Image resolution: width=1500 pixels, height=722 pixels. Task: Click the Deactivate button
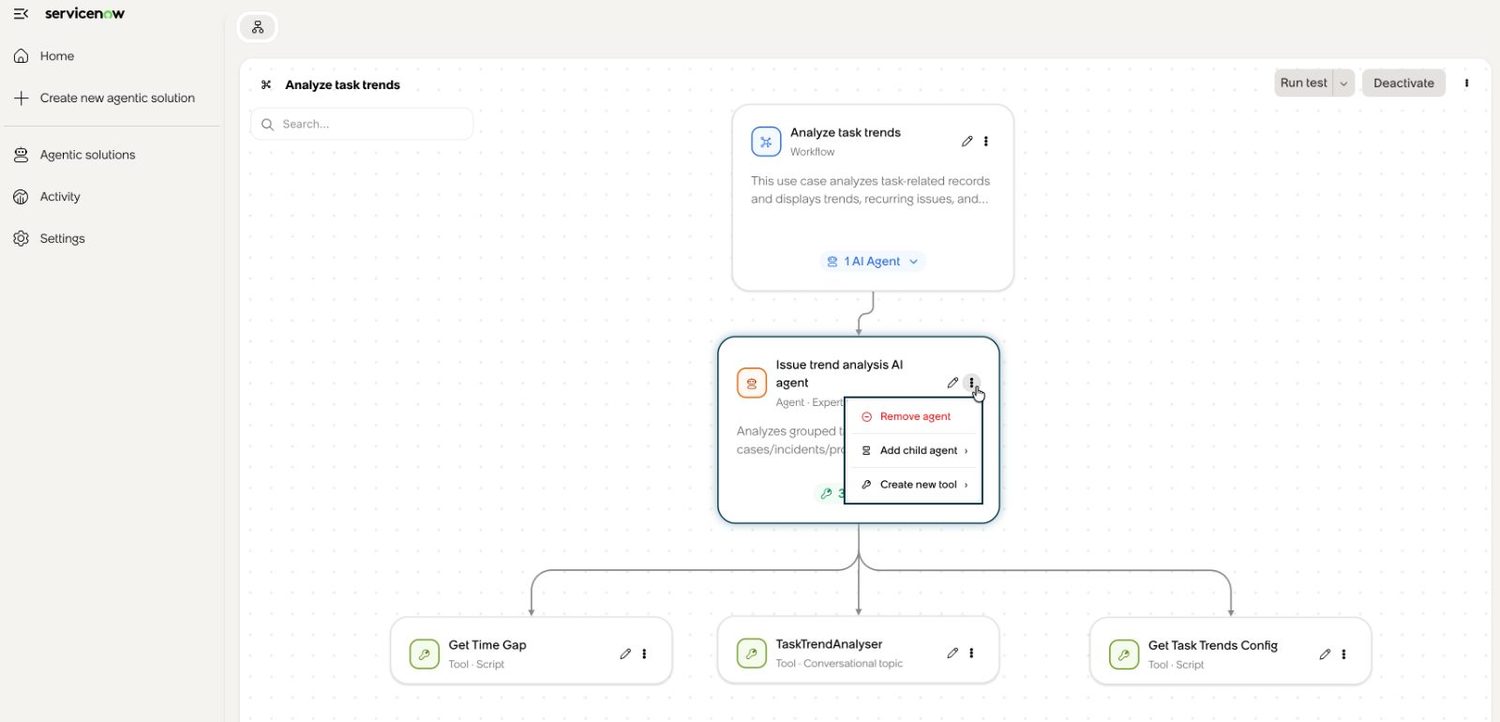point(1404,83)
